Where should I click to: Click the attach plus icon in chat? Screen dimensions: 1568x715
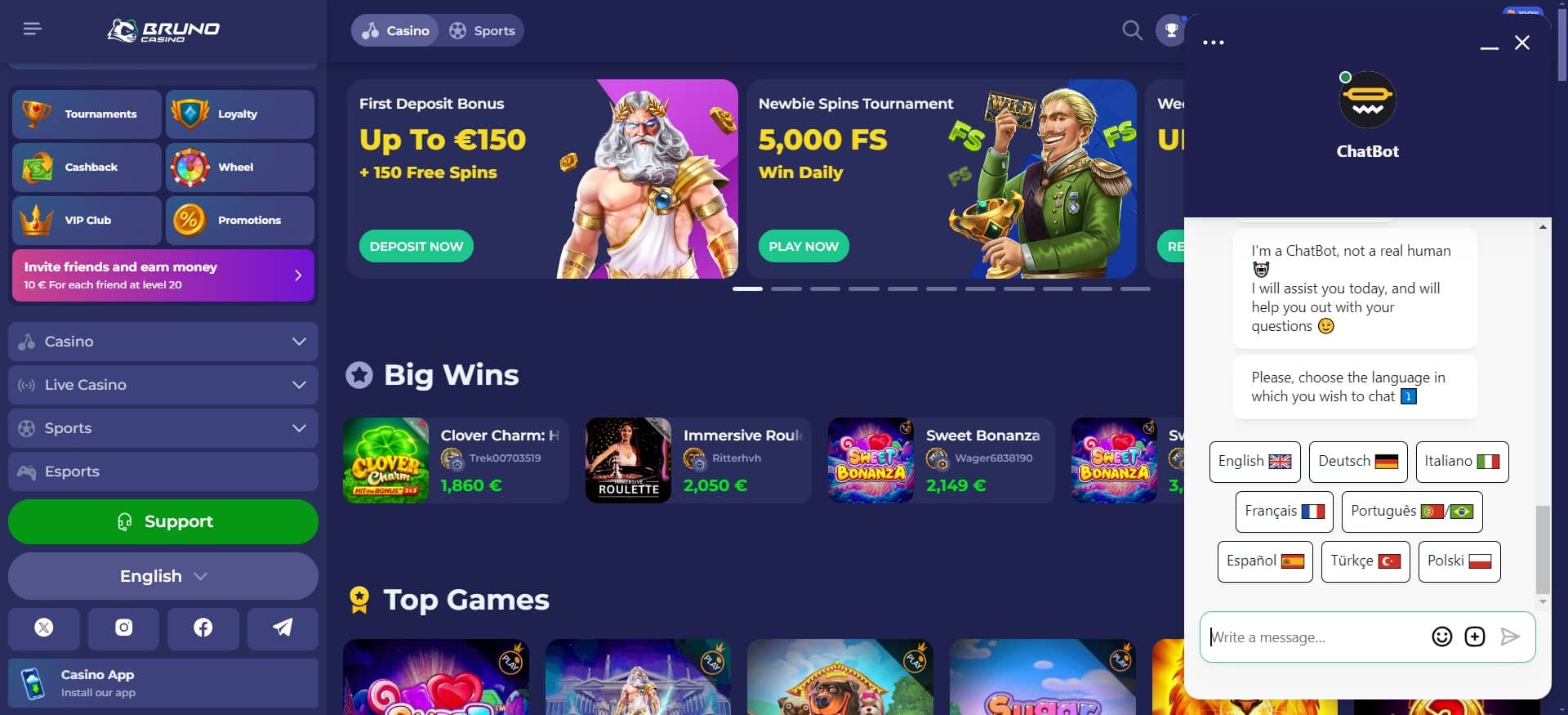(x=1475, y=637)
